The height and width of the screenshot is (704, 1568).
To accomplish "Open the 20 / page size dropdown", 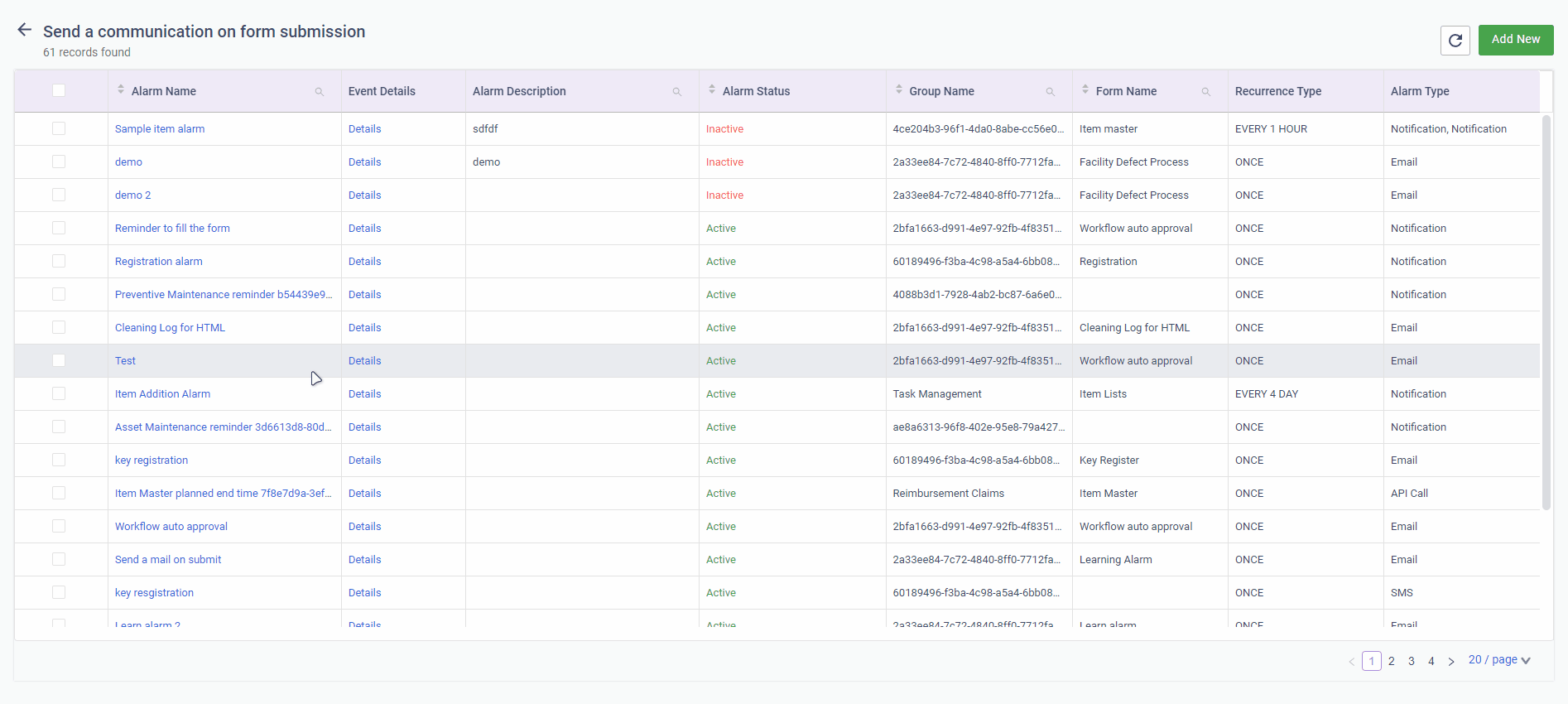I will pyautogui.click(x=1499, y=660).
